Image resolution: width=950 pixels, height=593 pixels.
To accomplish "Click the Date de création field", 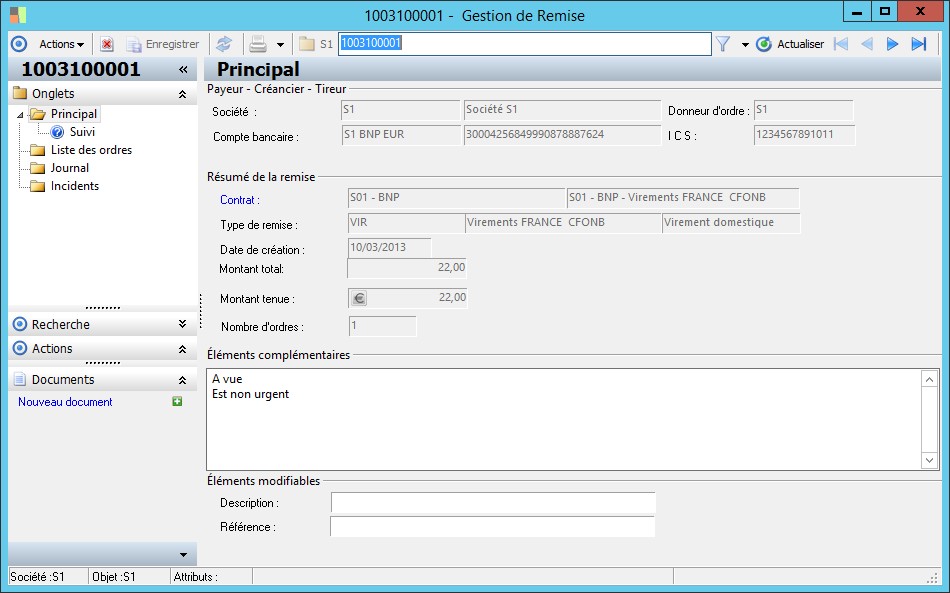I will point(390,248).
